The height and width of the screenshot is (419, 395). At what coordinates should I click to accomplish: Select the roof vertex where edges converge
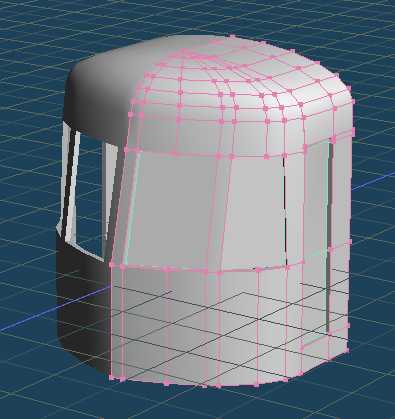(183, 52)
